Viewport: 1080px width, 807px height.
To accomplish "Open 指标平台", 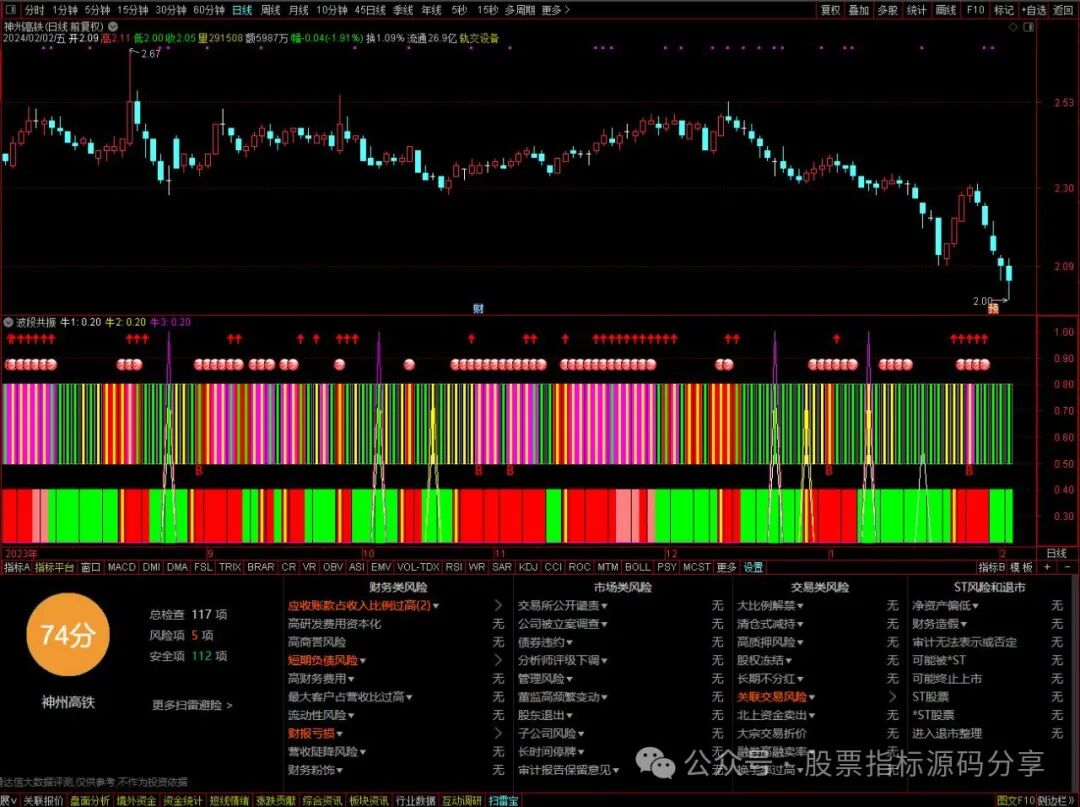I will tap(54, 567).
